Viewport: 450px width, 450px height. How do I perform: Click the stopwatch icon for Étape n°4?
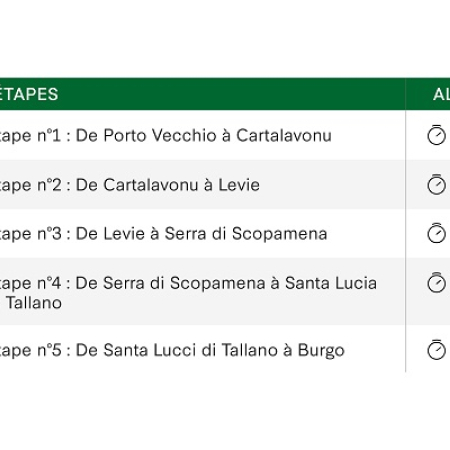[x=436, y=283]
